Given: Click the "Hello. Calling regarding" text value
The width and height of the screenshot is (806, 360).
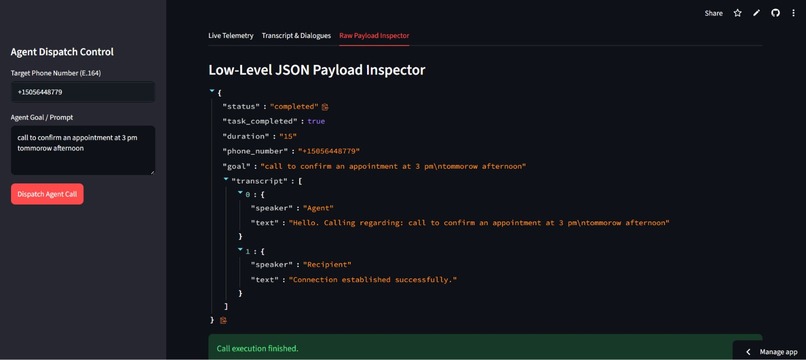Looking at the screenshot, I should 479,223.
